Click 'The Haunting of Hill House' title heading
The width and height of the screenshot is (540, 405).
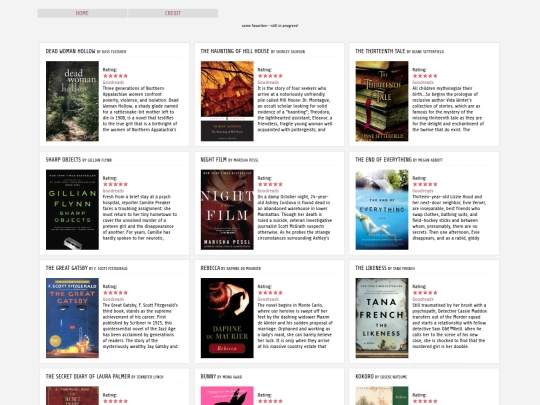tap(235, 51)
